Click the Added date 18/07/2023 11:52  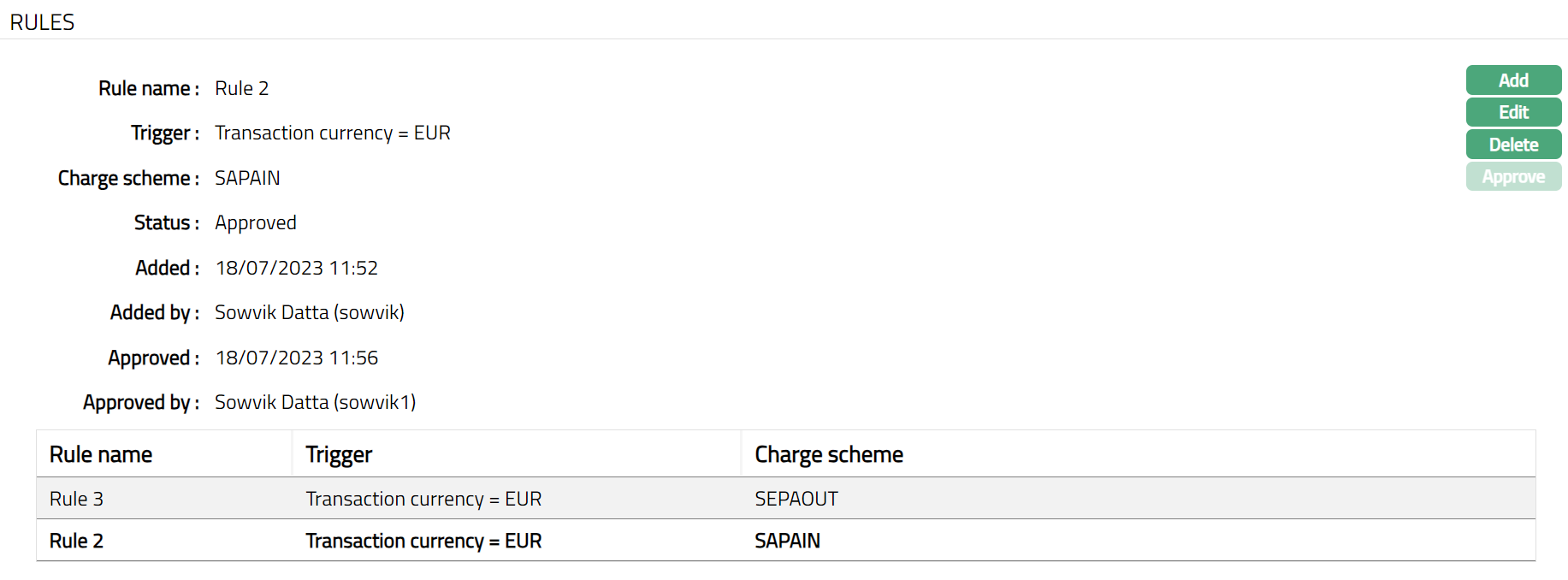click(296, 268)
